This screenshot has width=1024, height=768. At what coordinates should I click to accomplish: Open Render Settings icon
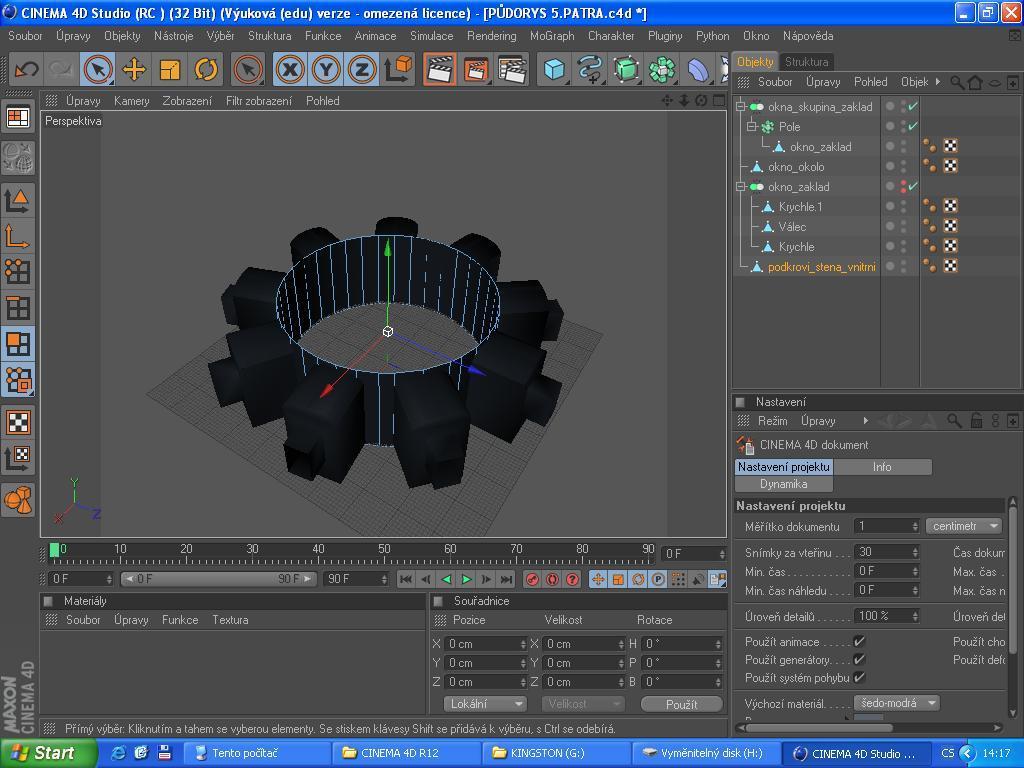(x=512, y=69)
